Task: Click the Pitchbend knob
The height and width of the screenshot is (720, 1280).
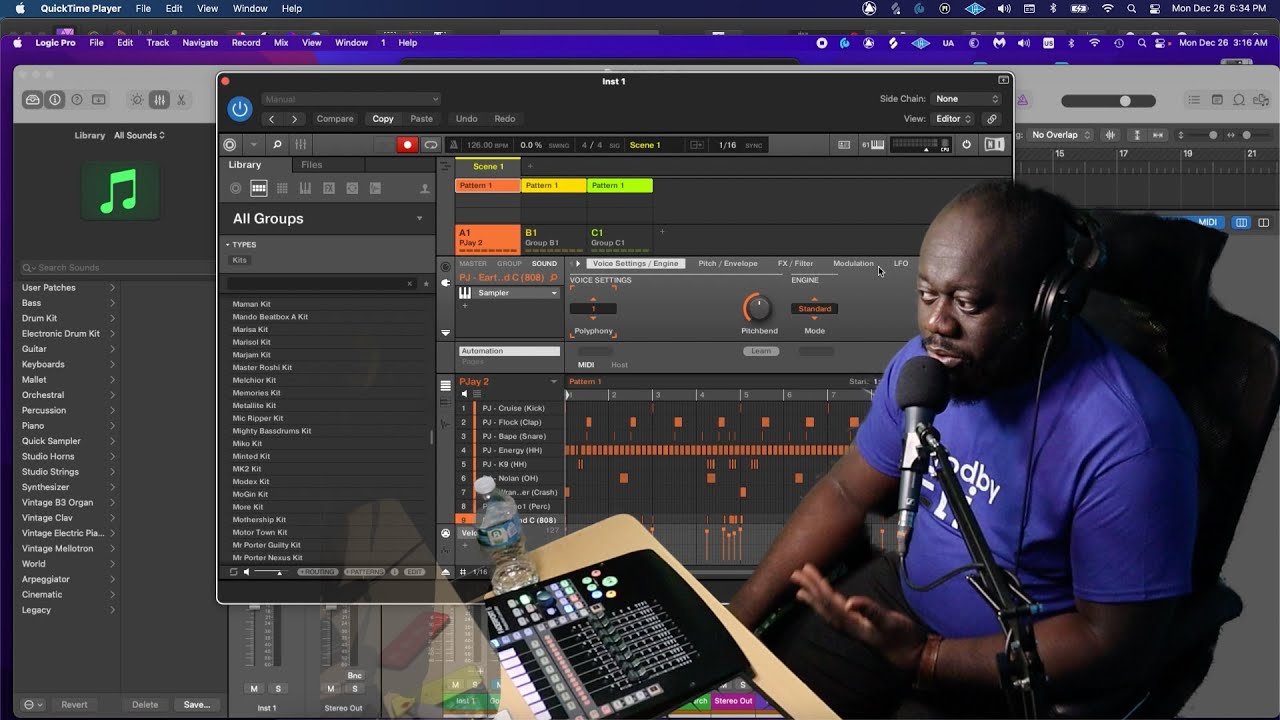Action: click(757, 307)
